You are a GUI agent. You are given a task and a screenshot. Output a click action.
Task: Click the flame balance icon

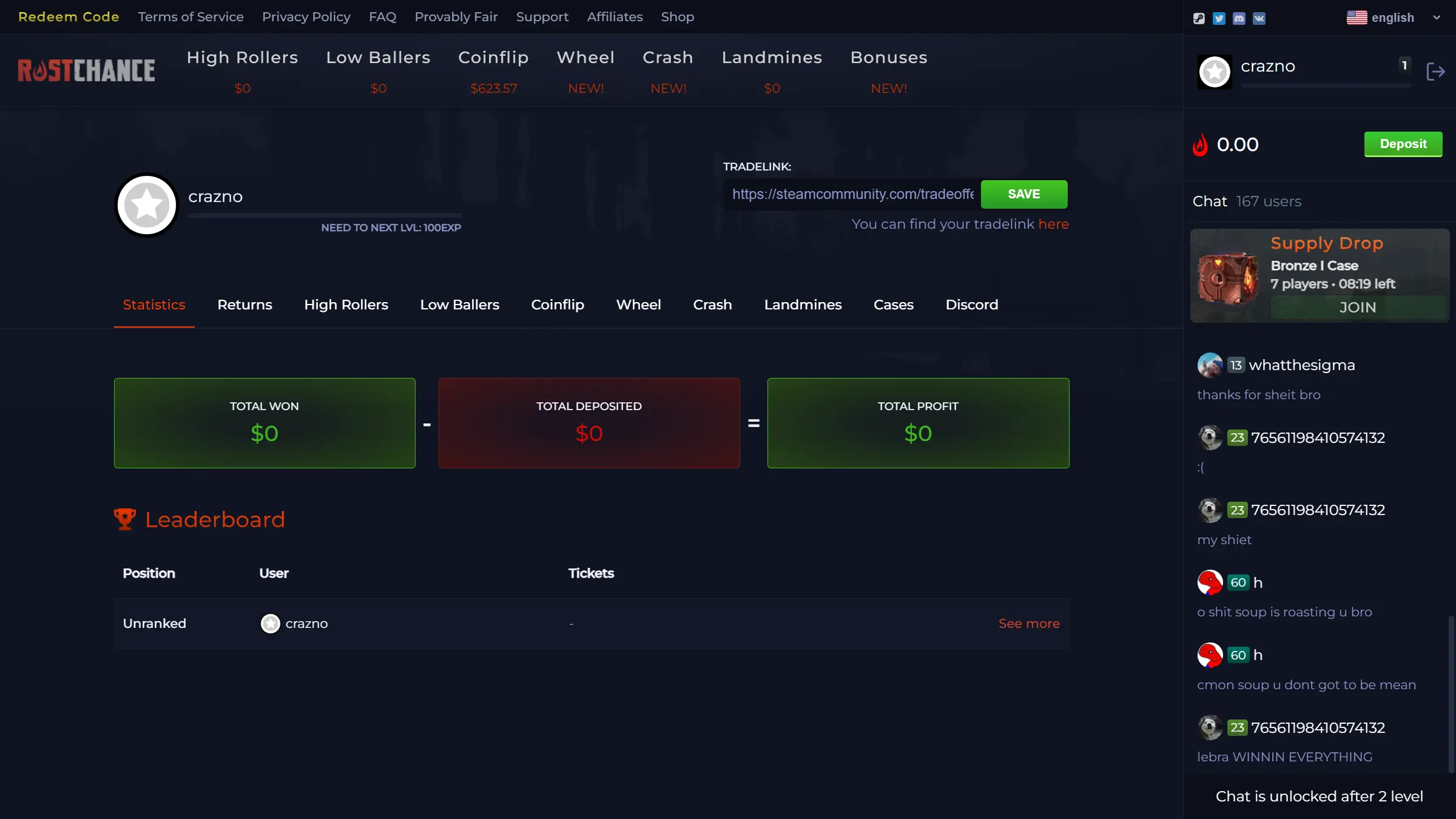point(1200,145)
